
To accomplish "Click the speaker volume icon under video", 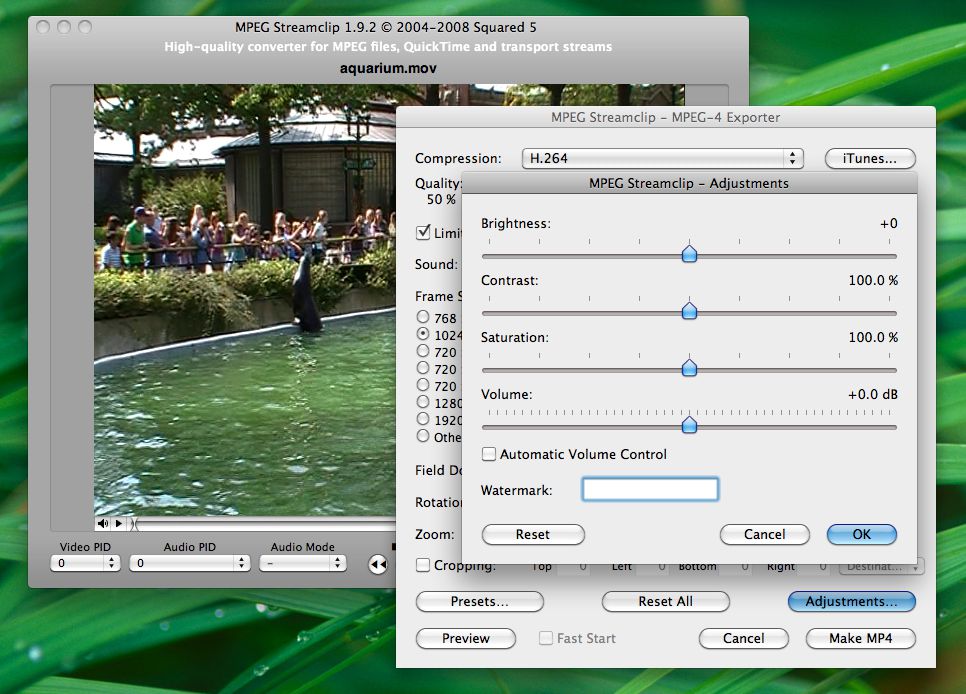I will tap(102, 523).
